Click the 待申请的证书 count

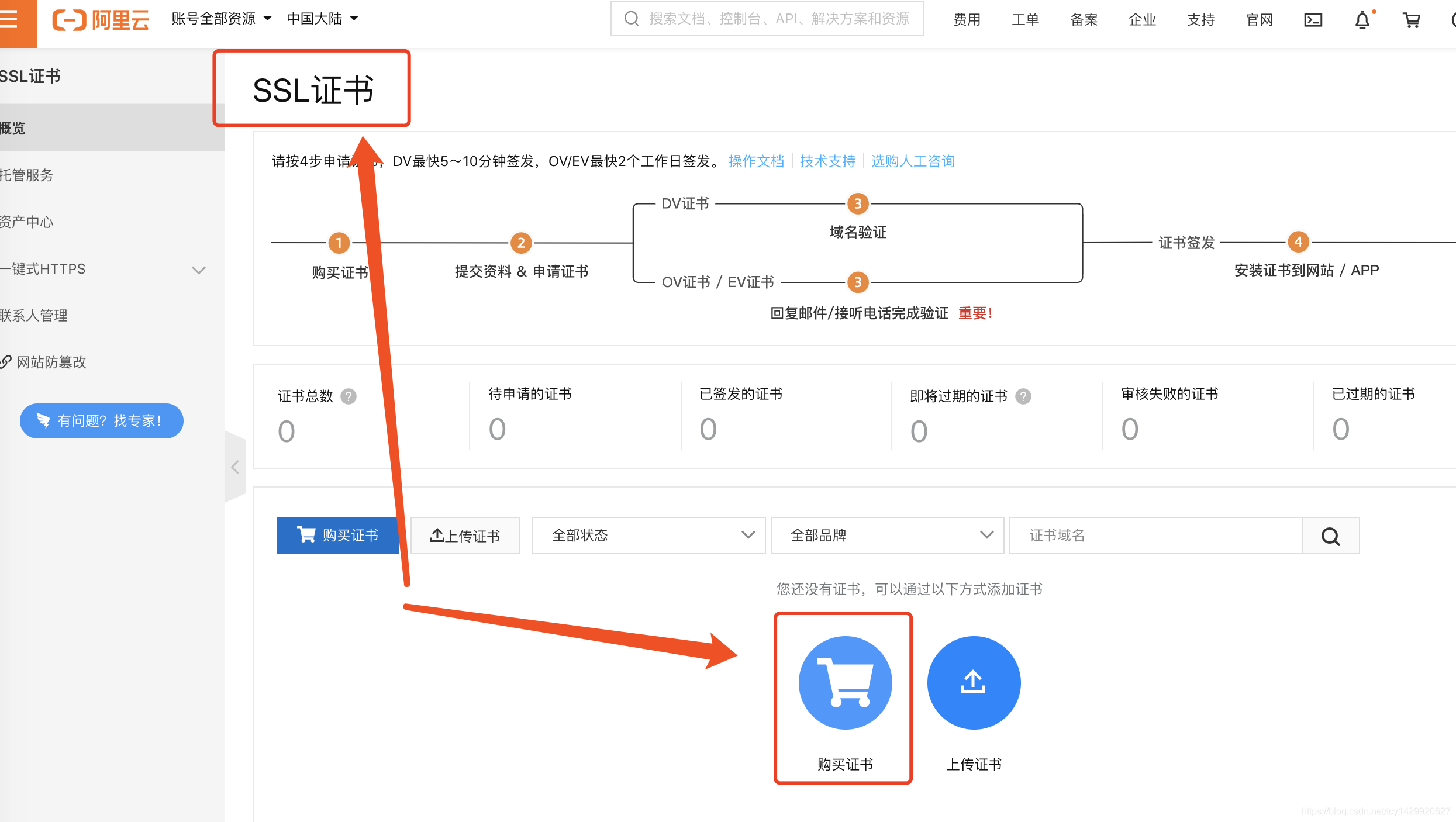pyautogui.click(x=497, y=429)
